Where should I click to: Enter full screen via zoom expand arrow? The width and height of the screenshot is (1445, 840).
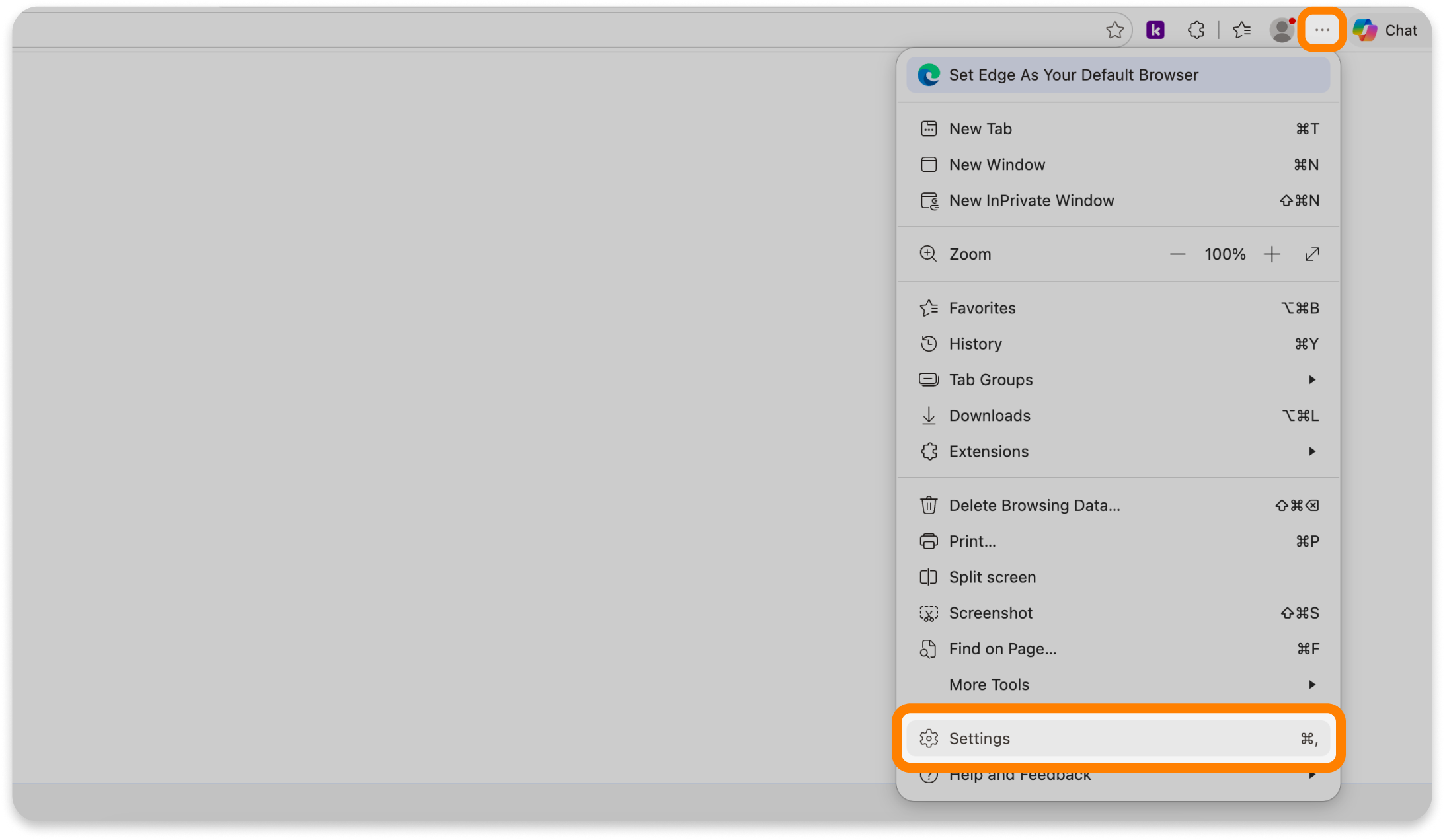tap(1312, 254)
